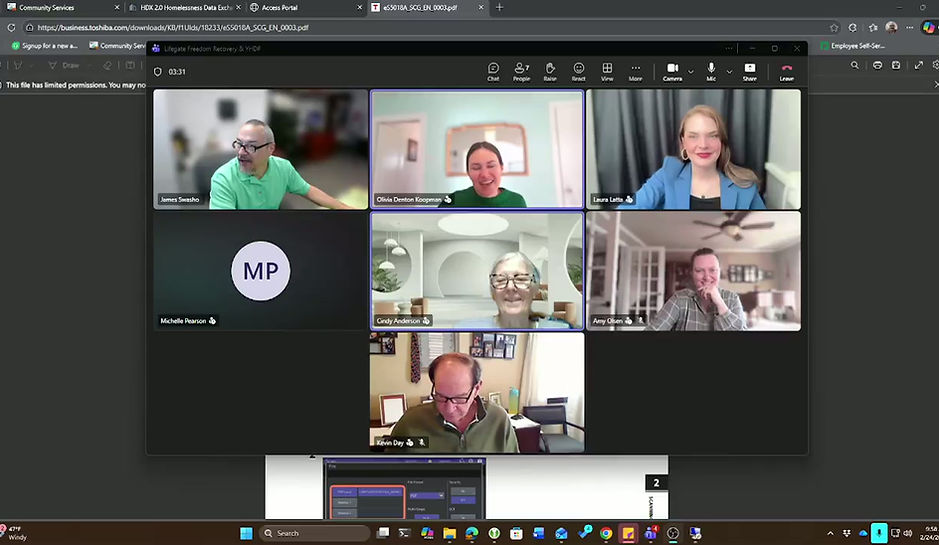Open the Windows Start menu
The image size is (939, 545).
[x=246, y=533]
